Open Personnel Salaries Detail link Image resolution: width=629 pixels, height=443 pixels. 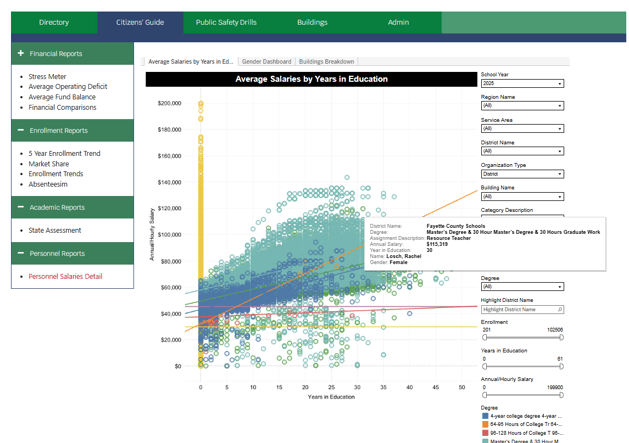[65, 277]
